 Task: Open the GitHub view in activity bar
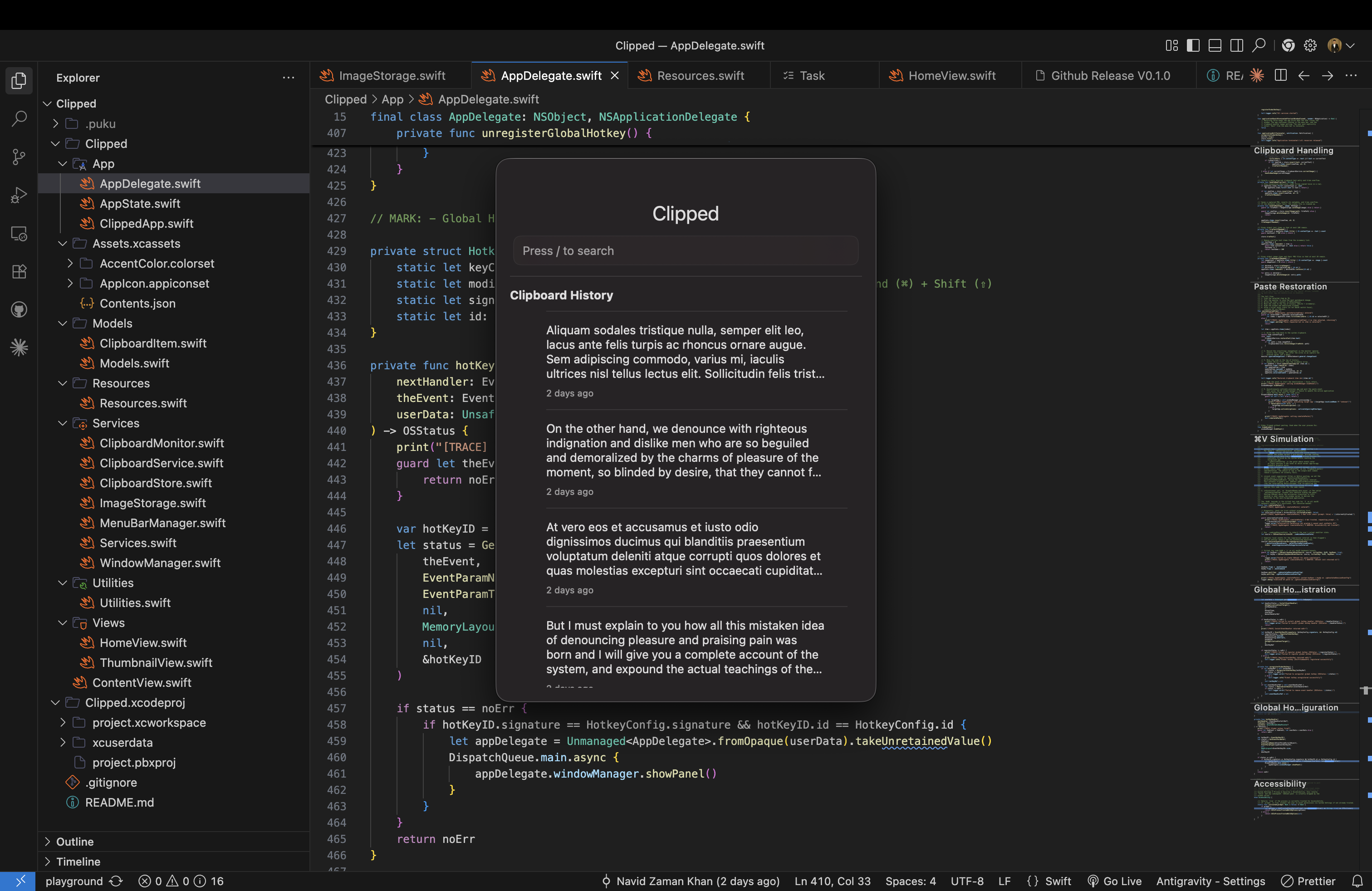[x=19, y=309]
